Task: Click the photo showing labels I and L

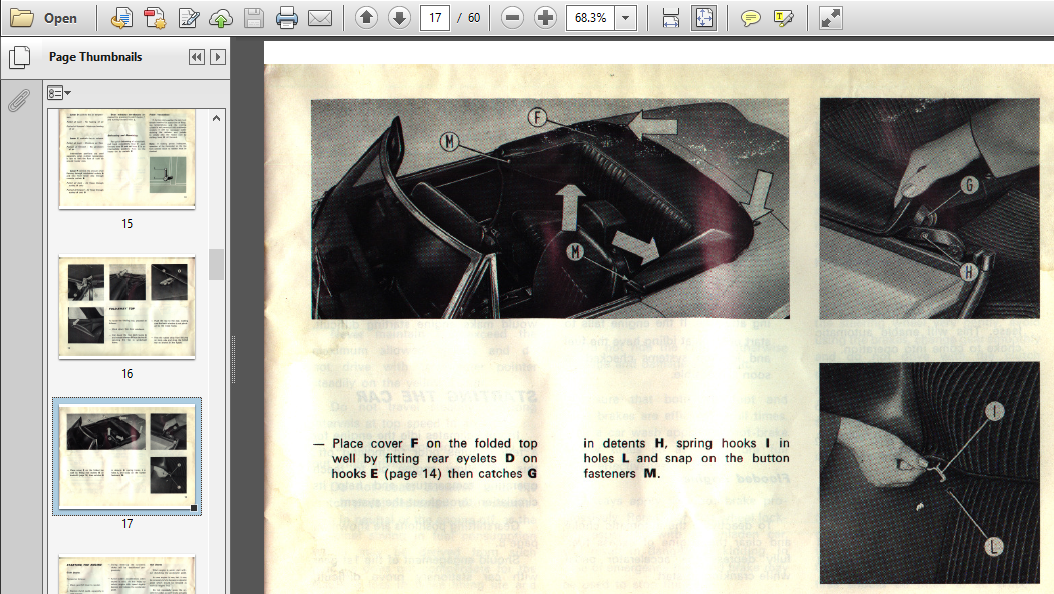Action: (x=930, y=474)
